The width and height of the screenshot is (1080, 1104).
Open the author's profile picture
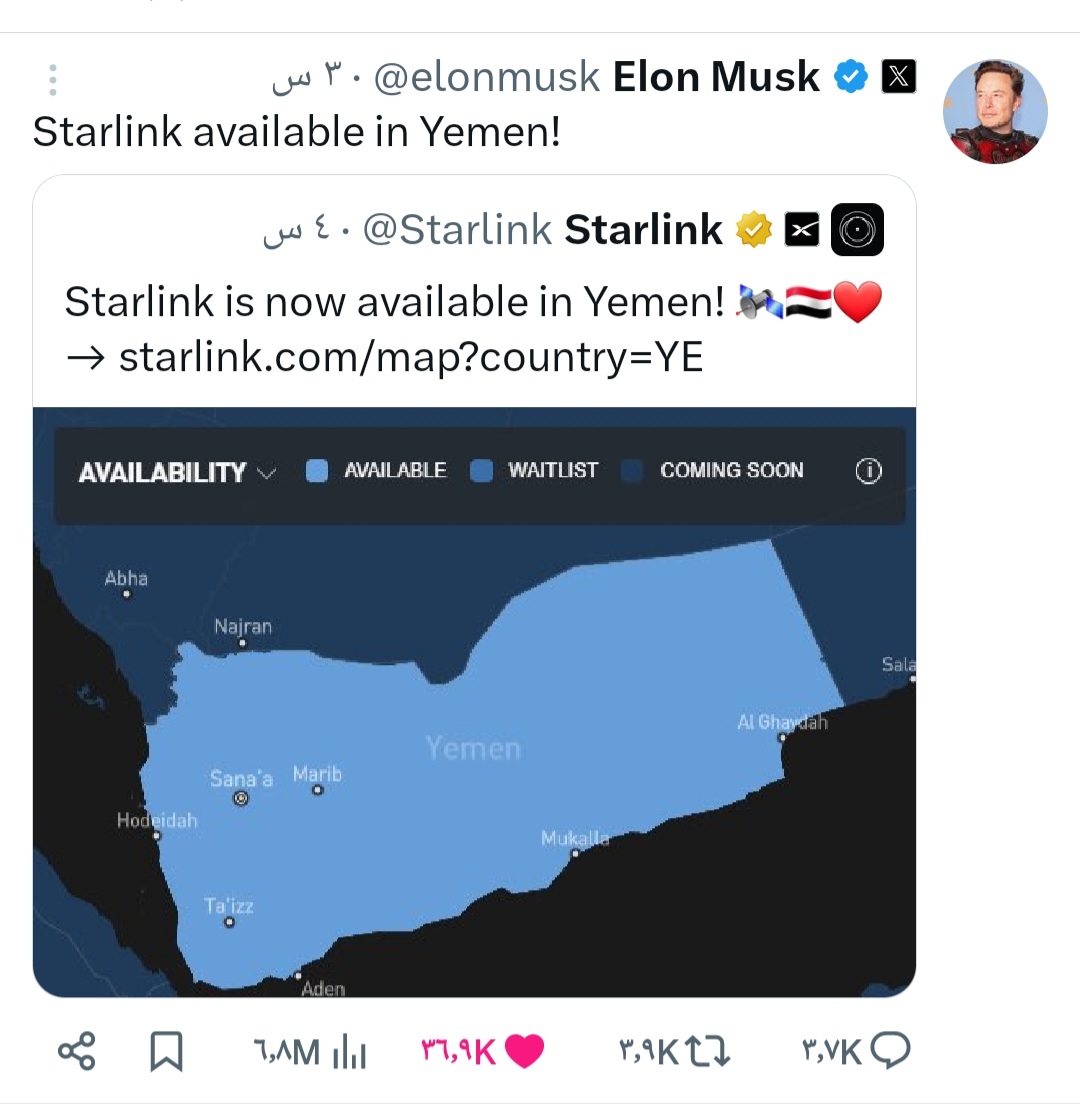click(995, 111)
